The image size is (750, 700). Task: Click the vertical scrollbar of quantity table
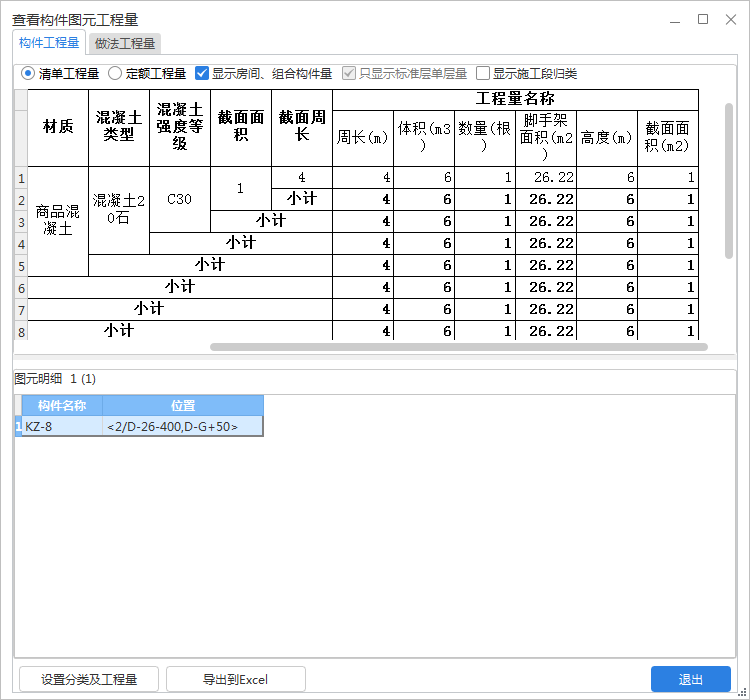click(x=728, y=181)
